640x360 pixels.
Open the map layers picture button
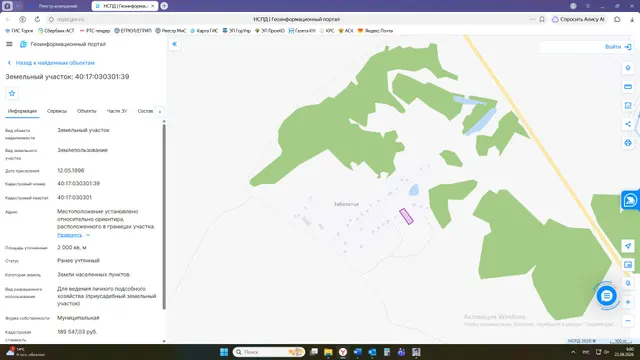coord(628,265)
